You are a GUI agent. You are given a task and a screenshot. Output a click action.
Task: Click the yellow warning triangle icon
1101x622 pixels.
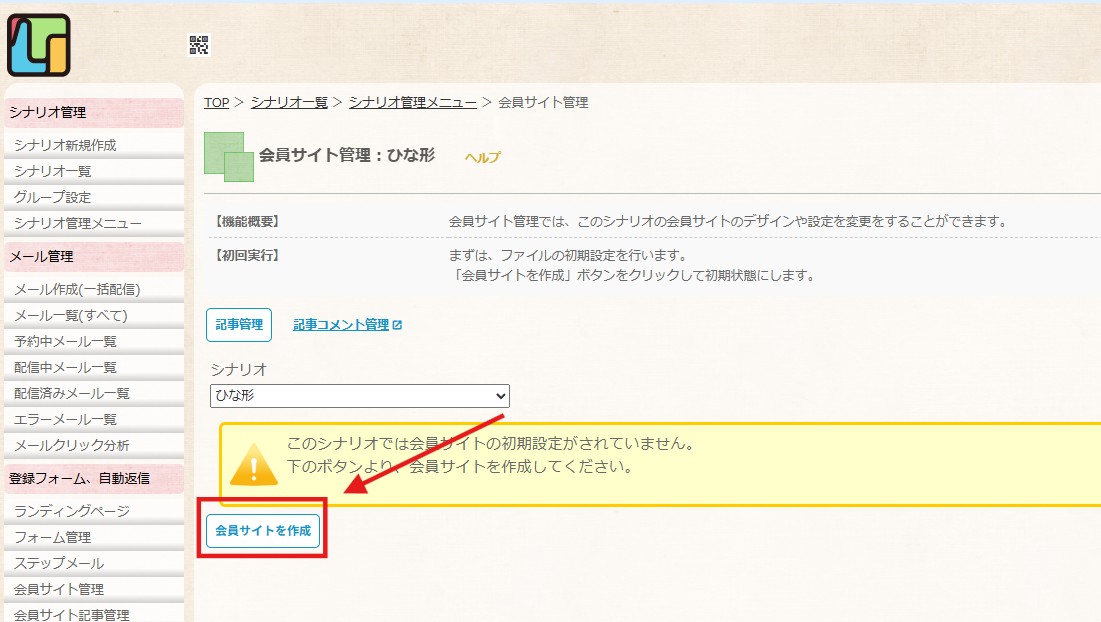coord(253,464)
